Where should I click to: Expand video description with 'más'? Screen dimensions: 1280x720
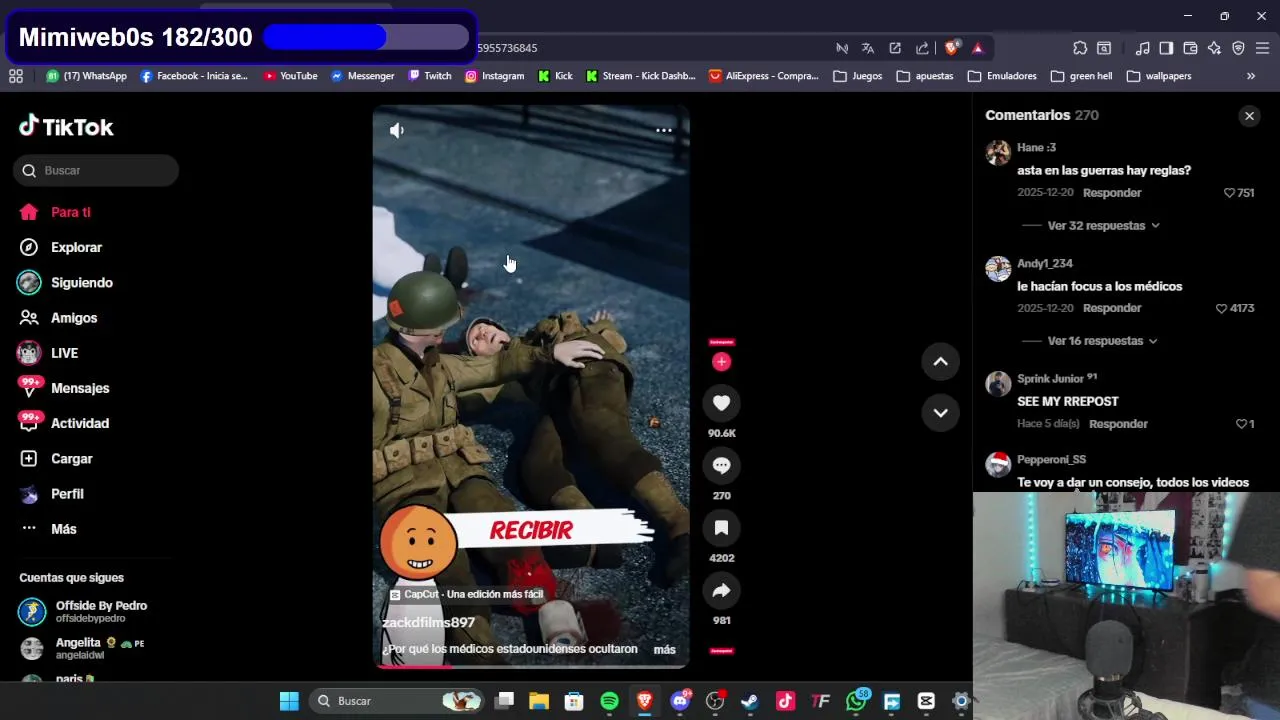coord(664,650)
